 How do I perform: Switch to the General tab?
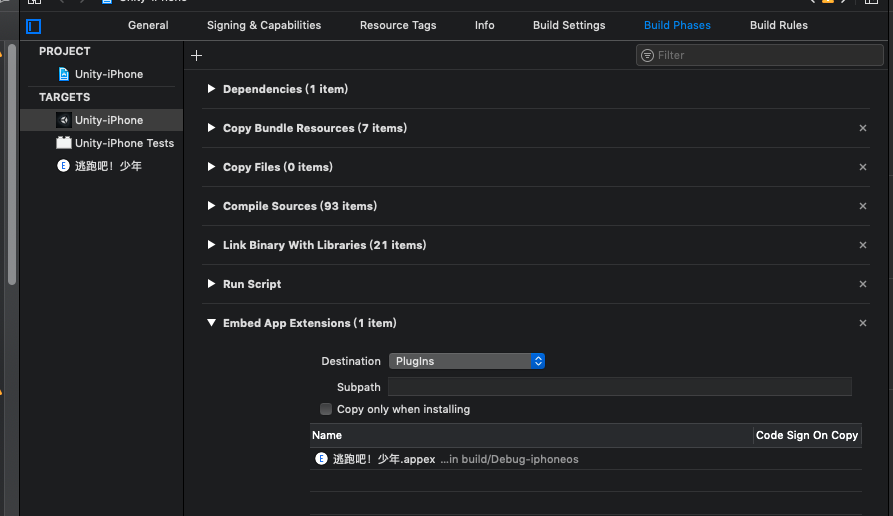[x=148, y=25]
